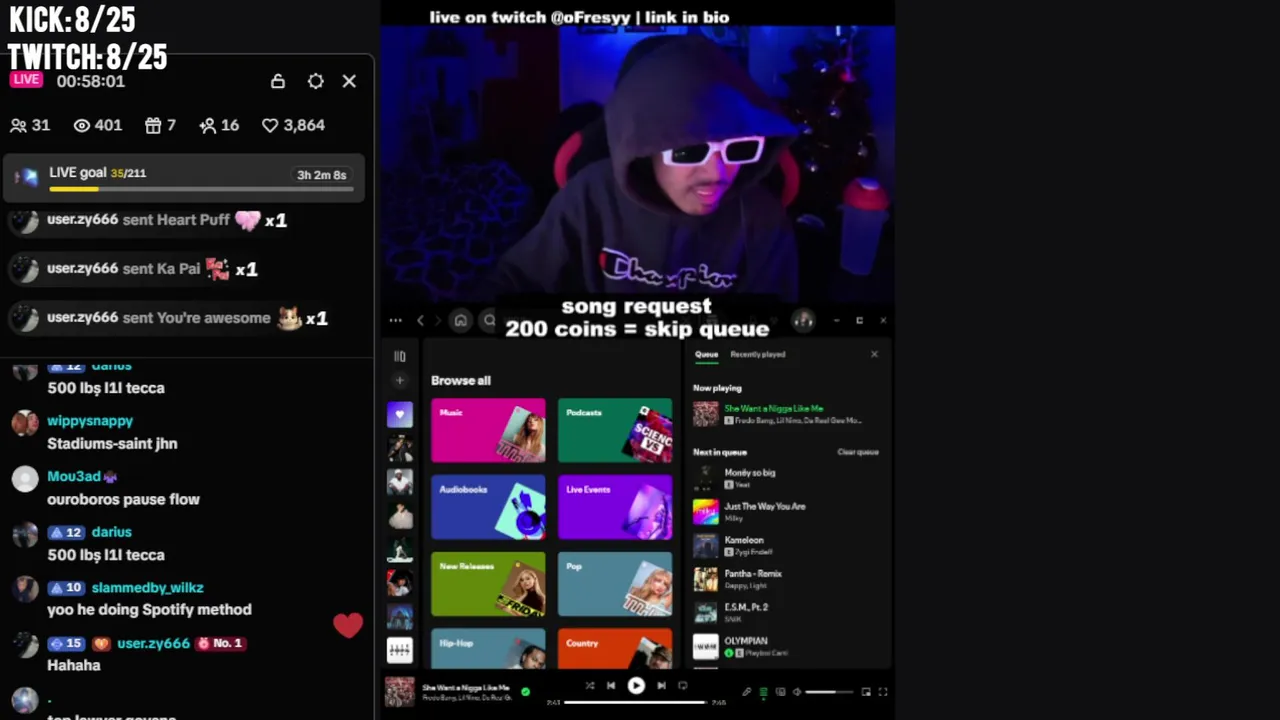The width and height of the screenshot is (1280, 720).
Task: Click the connect to device icon
Action: pyautogui.click(x=780, y=692)
